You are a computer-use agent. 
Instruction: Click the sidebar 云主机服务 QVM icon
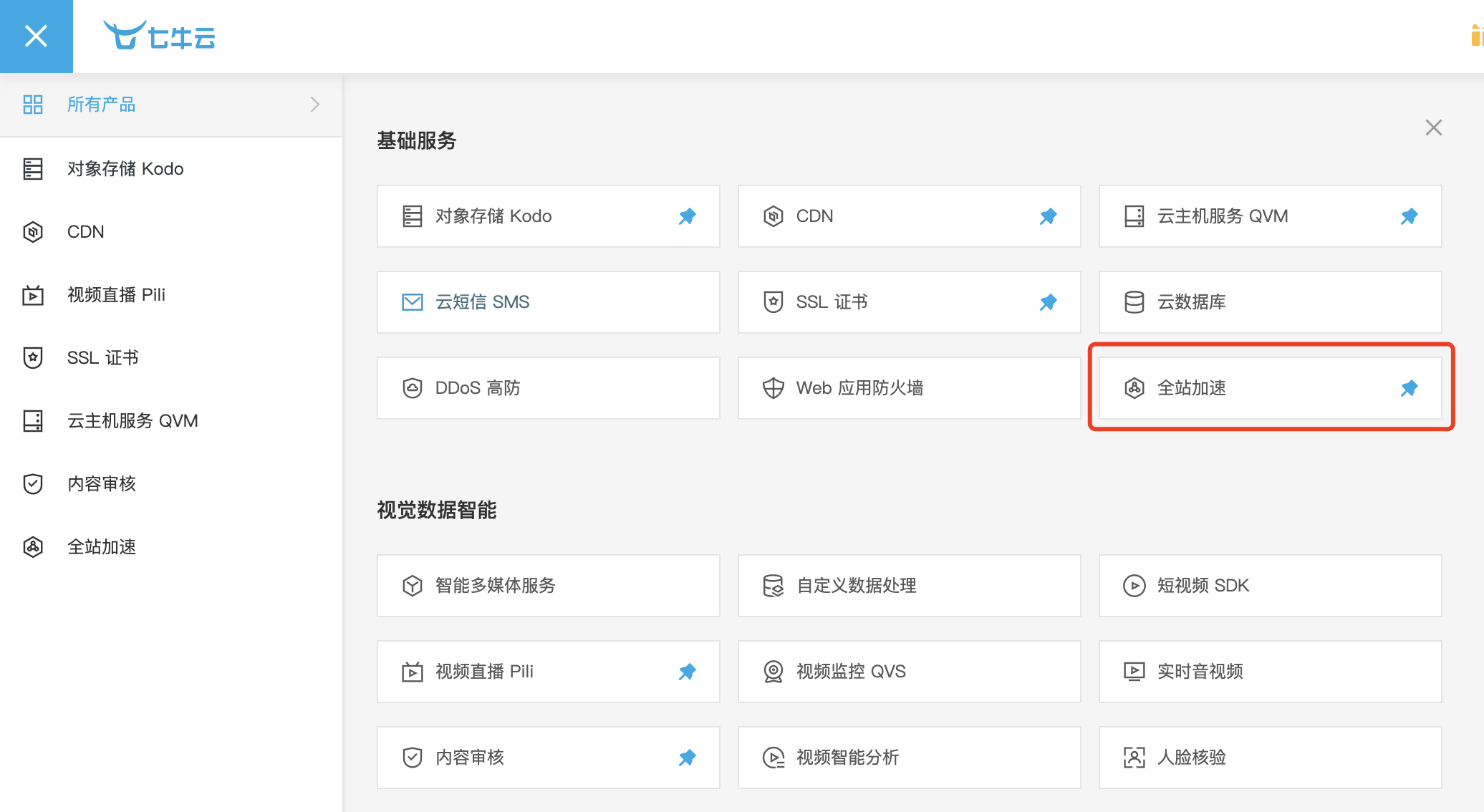point(33,421)
